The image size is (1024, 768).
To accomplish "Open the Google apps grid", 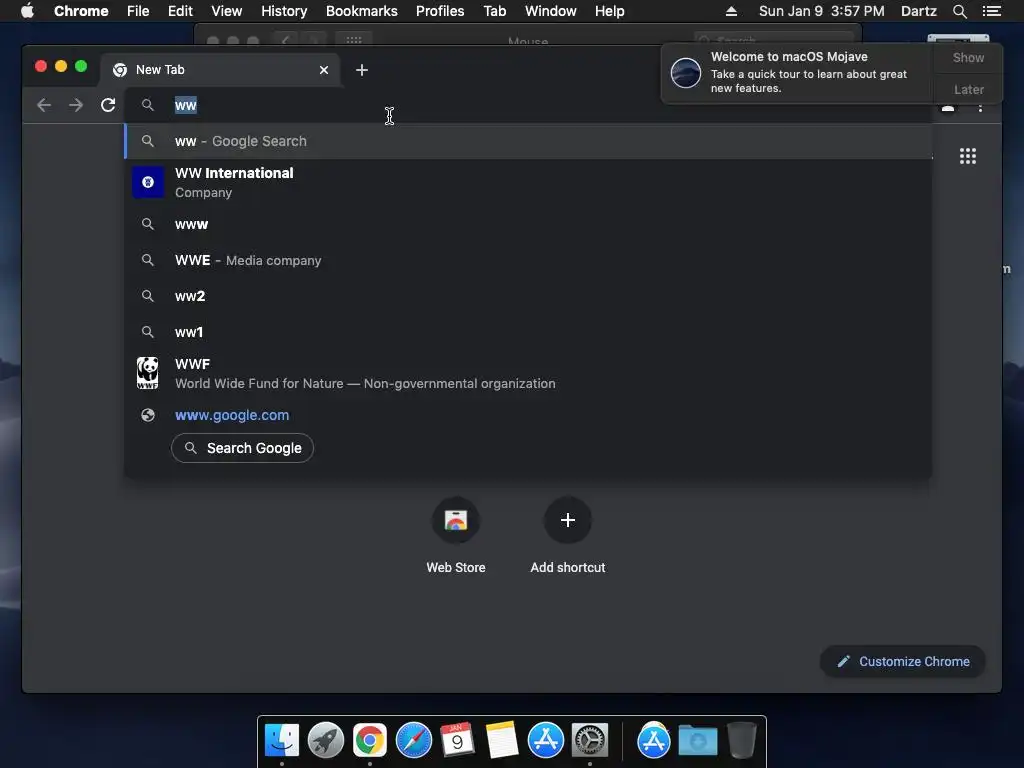I will click(x=968, y=156).
